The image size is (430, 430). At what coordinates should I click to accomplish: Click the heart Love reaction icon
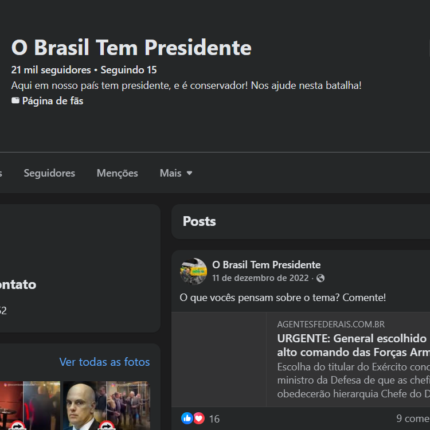pyautogui.click(x=199, y=418)
